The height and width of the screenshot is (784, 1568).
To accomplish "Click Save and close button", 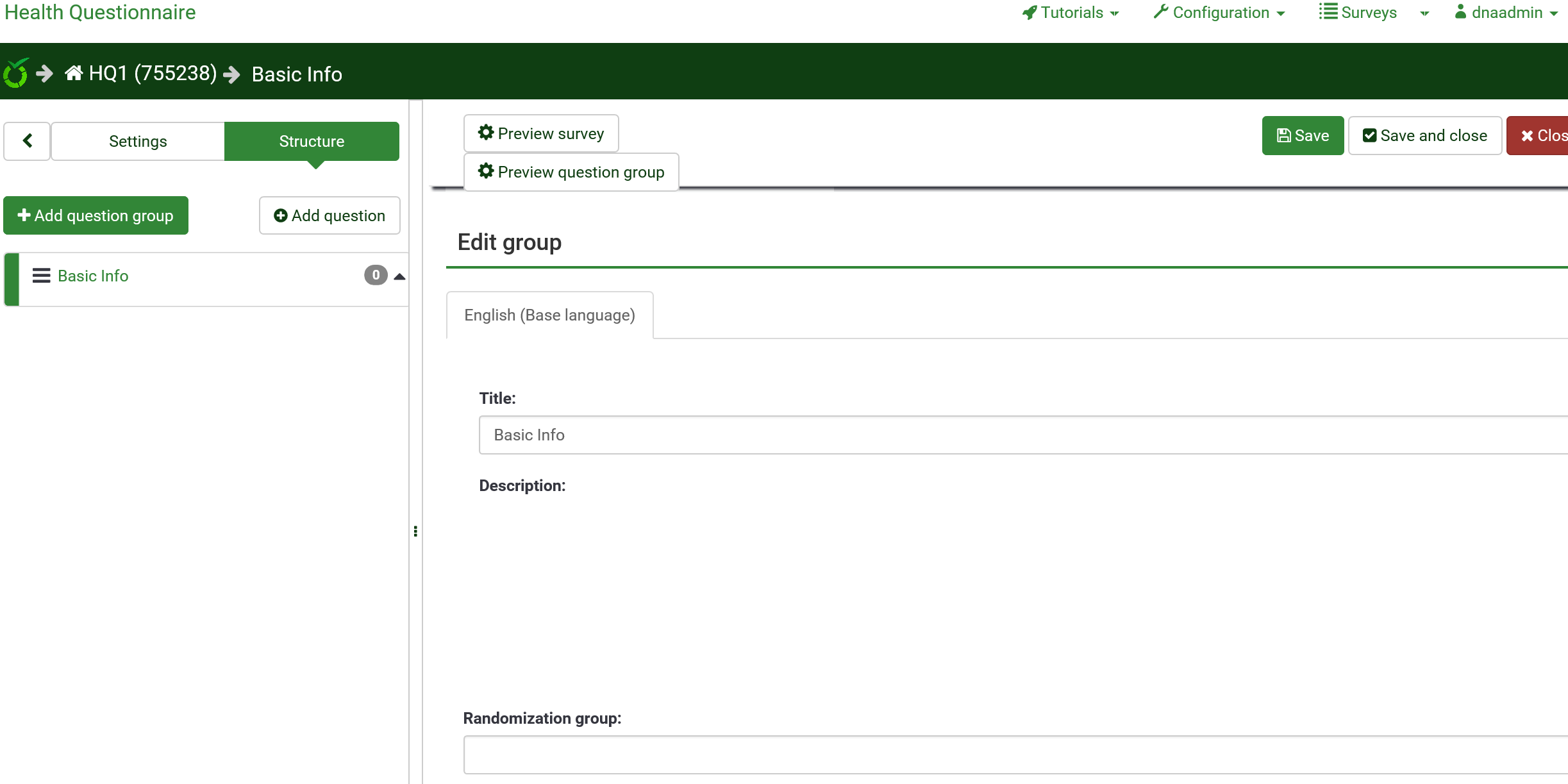I will click(1424, 135).
